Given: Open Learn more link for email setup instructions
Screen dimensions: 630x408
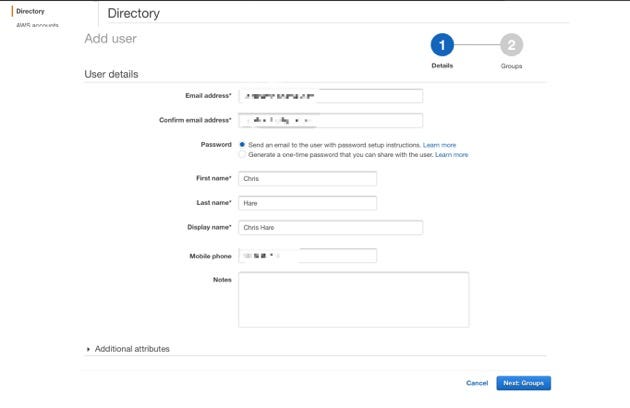Looking at the screenshot, I should [x=439, y=145].
